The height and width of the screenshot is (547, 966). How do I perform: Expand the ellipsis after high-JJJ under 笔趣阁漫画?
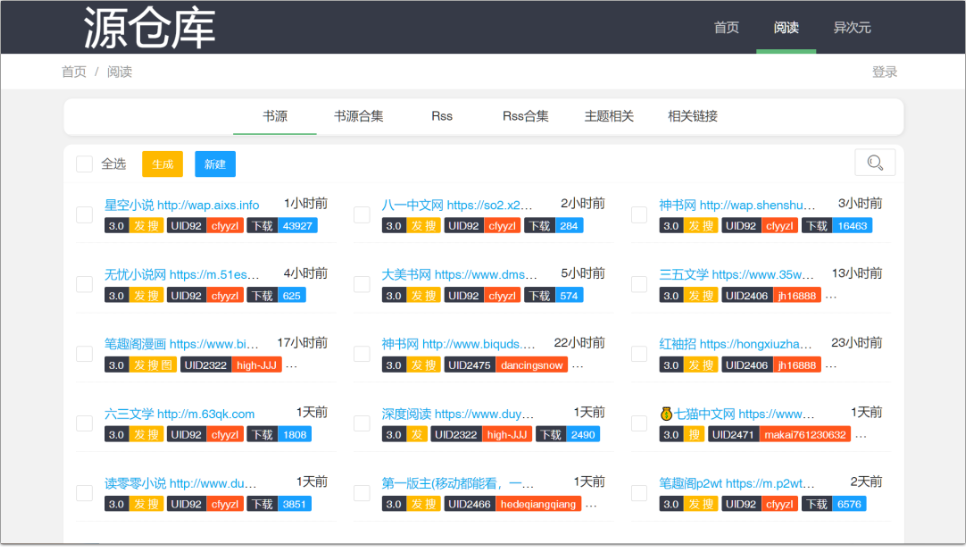coord(292,366)
